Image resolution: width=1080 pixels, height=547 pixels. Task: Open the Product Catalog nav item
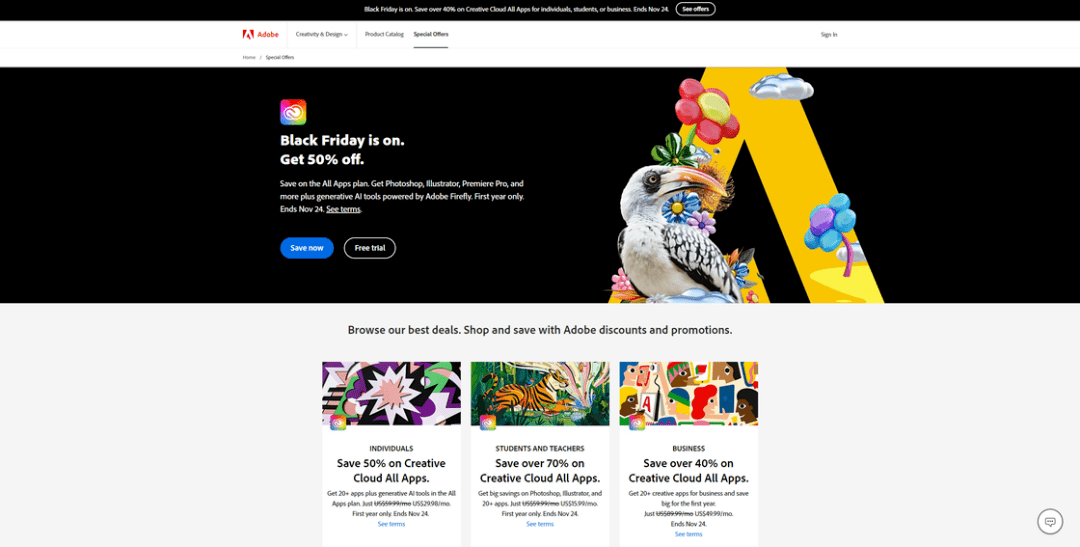[384, 34]
